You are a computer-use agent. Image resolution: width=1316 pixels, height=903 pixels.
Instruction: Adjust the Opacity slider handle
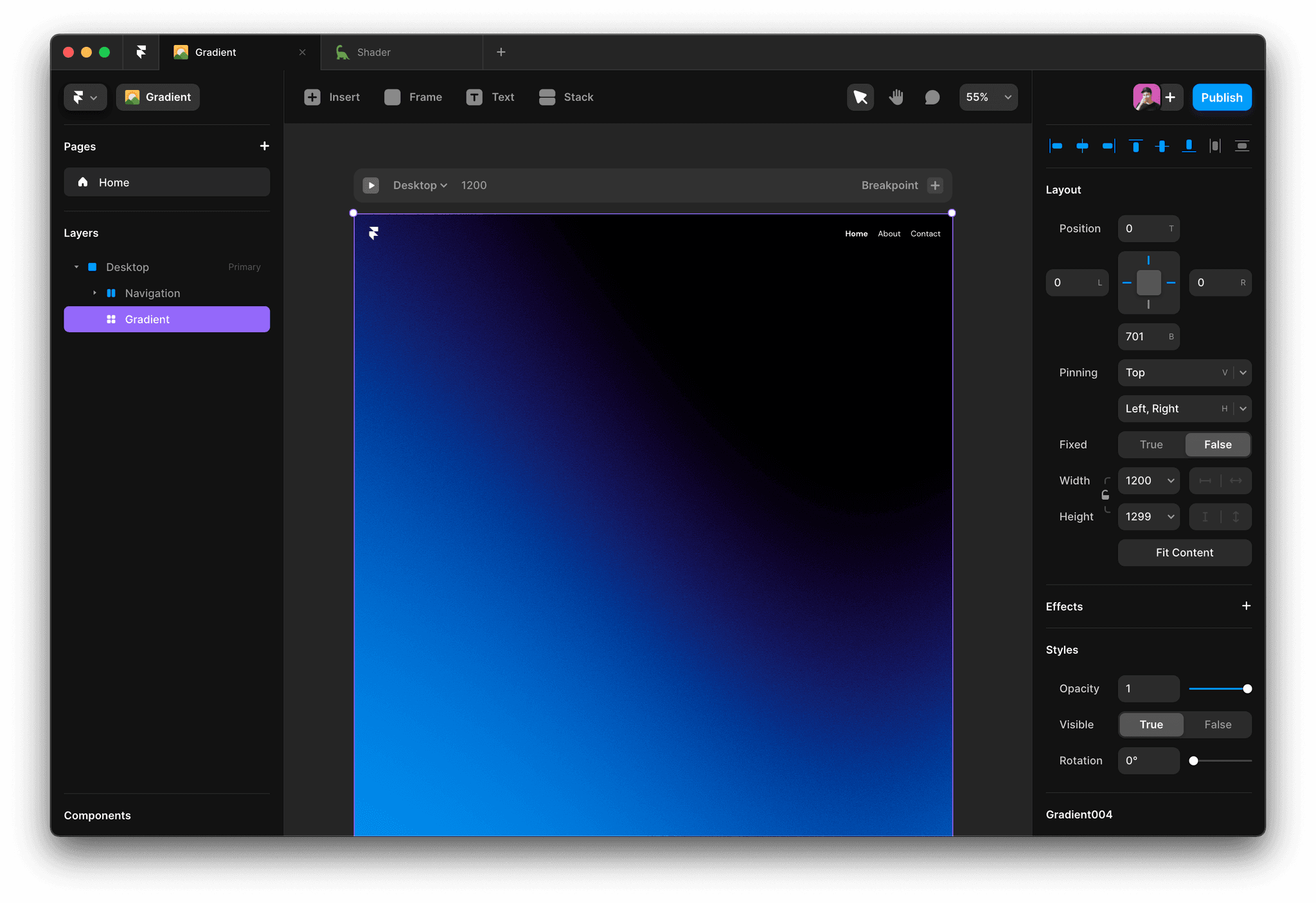pyautogui.click(x=1247, y=689)
